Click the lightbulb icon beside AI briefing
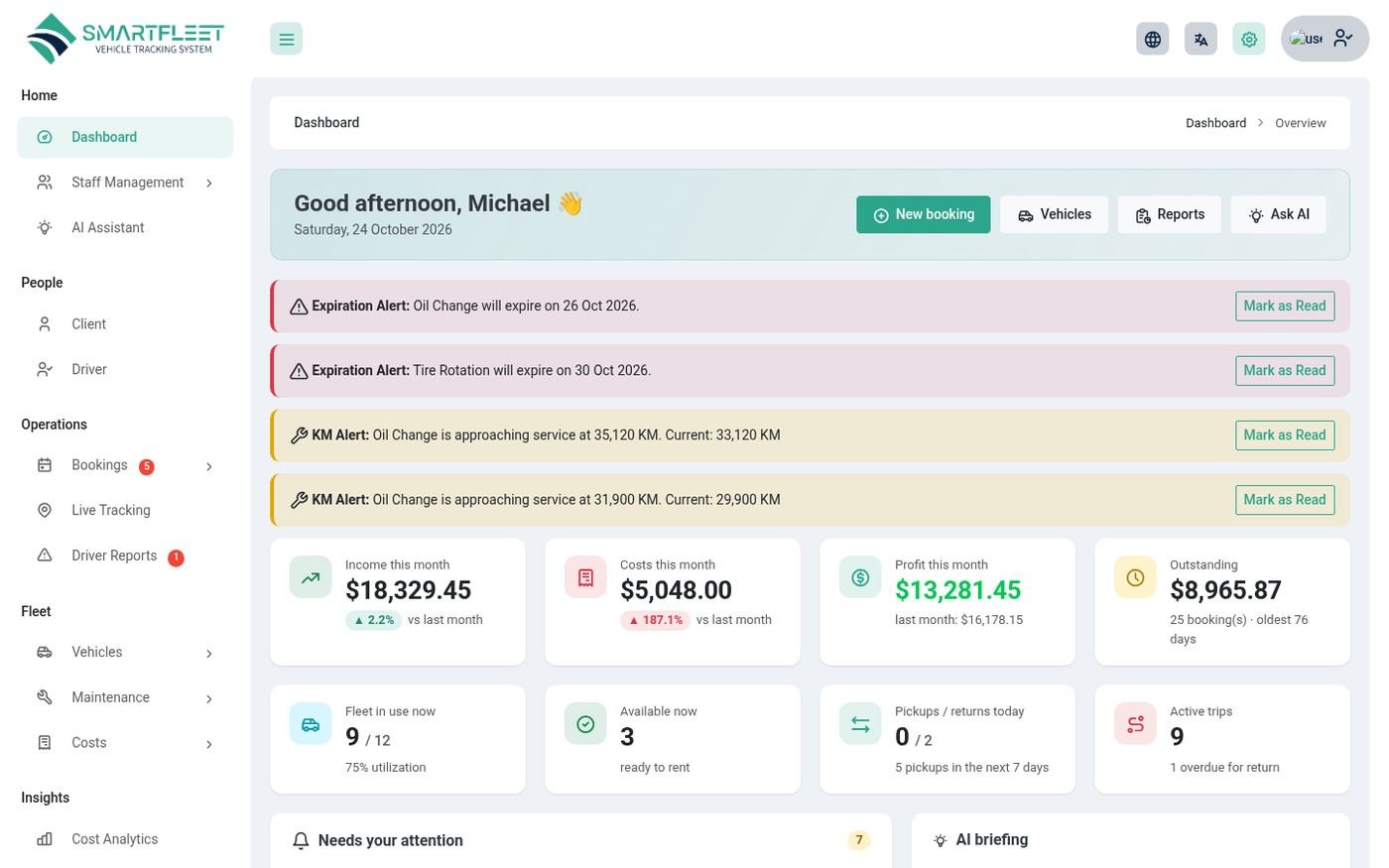 tap(941, 840)
